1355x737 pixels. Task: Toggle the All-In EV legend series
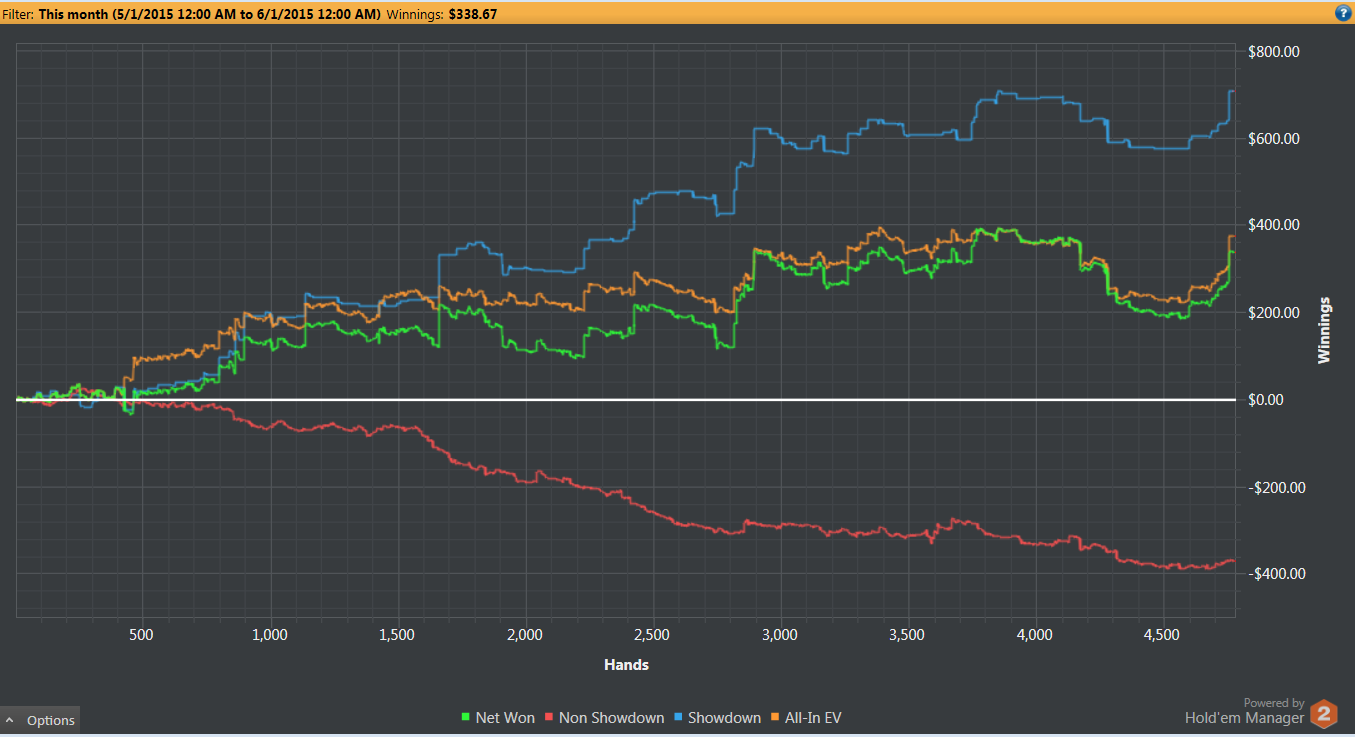point(806,717)
